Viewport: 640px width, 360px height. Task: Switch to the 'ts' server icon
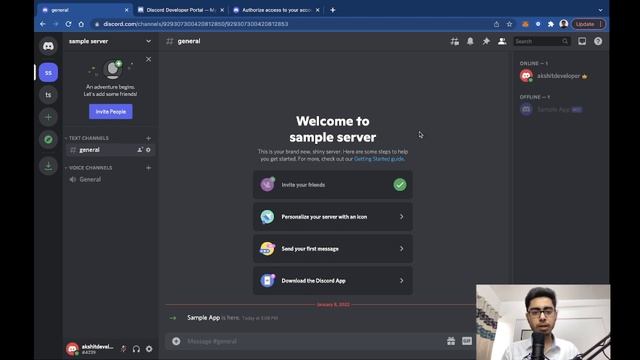point(48,95)
